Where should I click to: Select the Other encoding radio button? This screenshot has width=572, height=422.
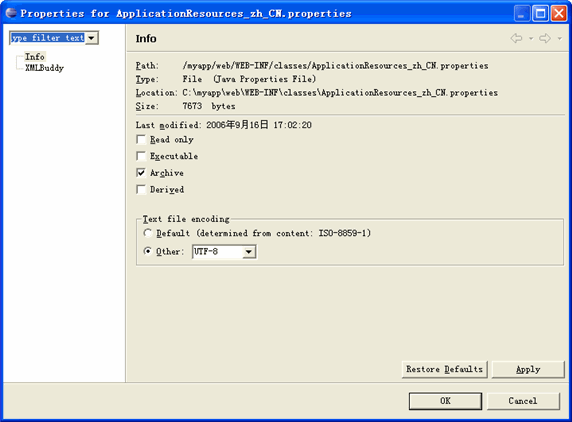tap(147, 251)
